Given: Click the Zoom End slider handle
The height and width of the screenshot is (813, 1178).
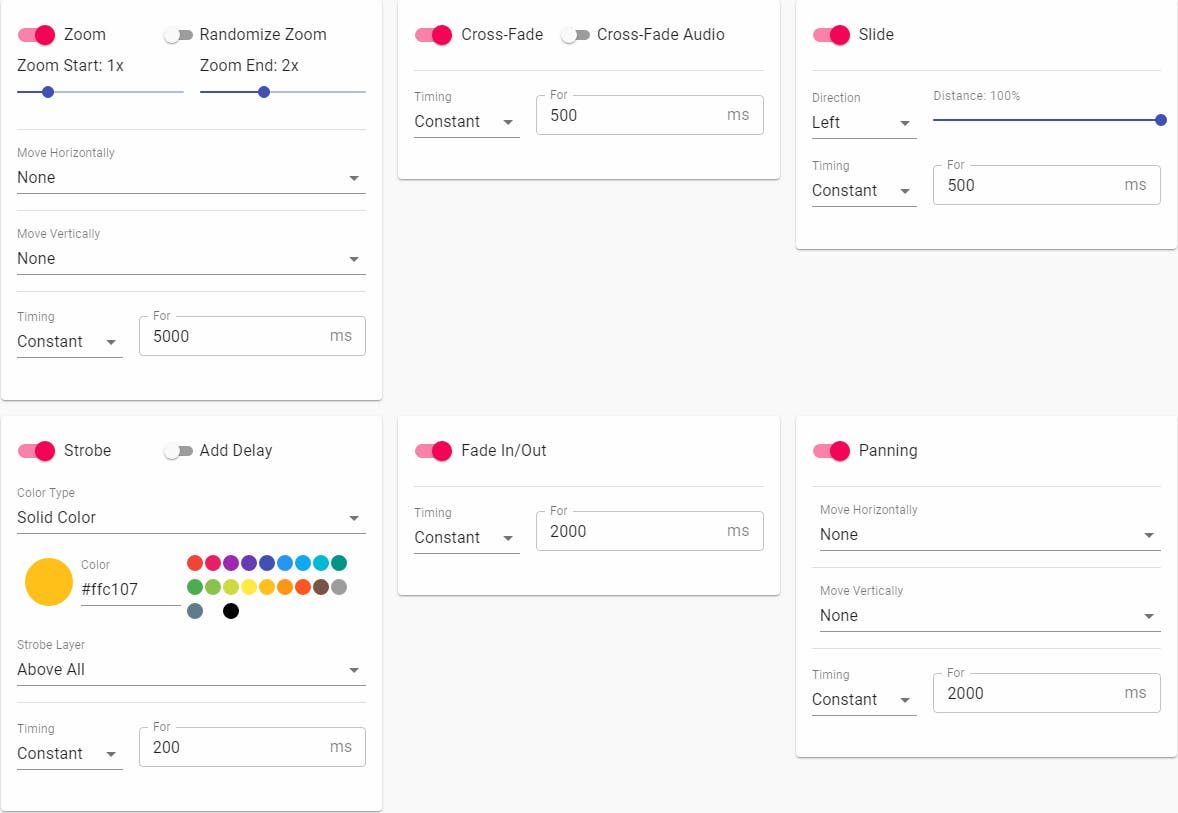Looking at the screenshot, I should coord(264,92).
